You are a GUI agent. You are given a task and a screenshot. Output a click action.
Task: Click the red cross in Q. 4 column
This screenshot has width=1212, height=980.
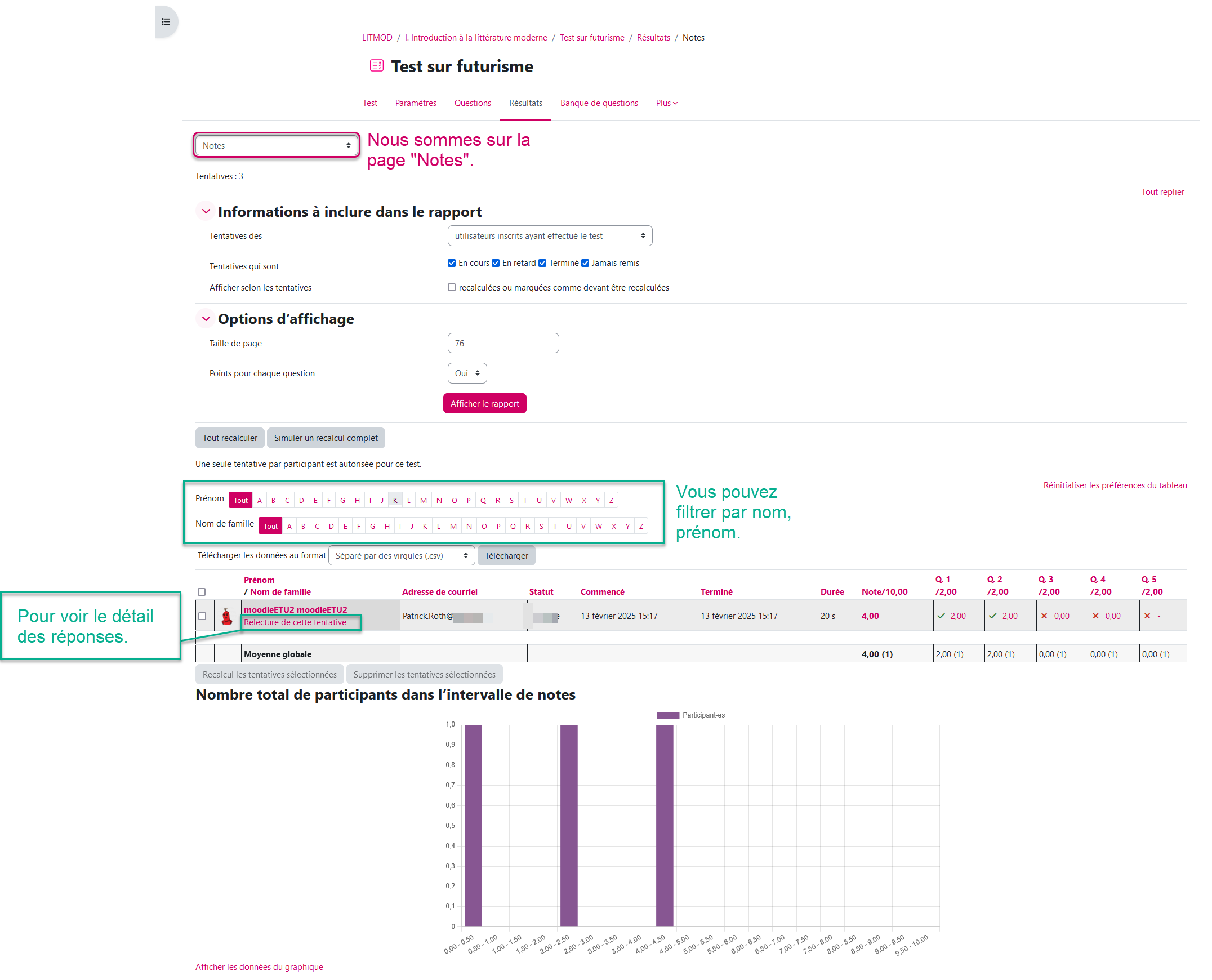pyautogui.click(x=1095, y=616)
